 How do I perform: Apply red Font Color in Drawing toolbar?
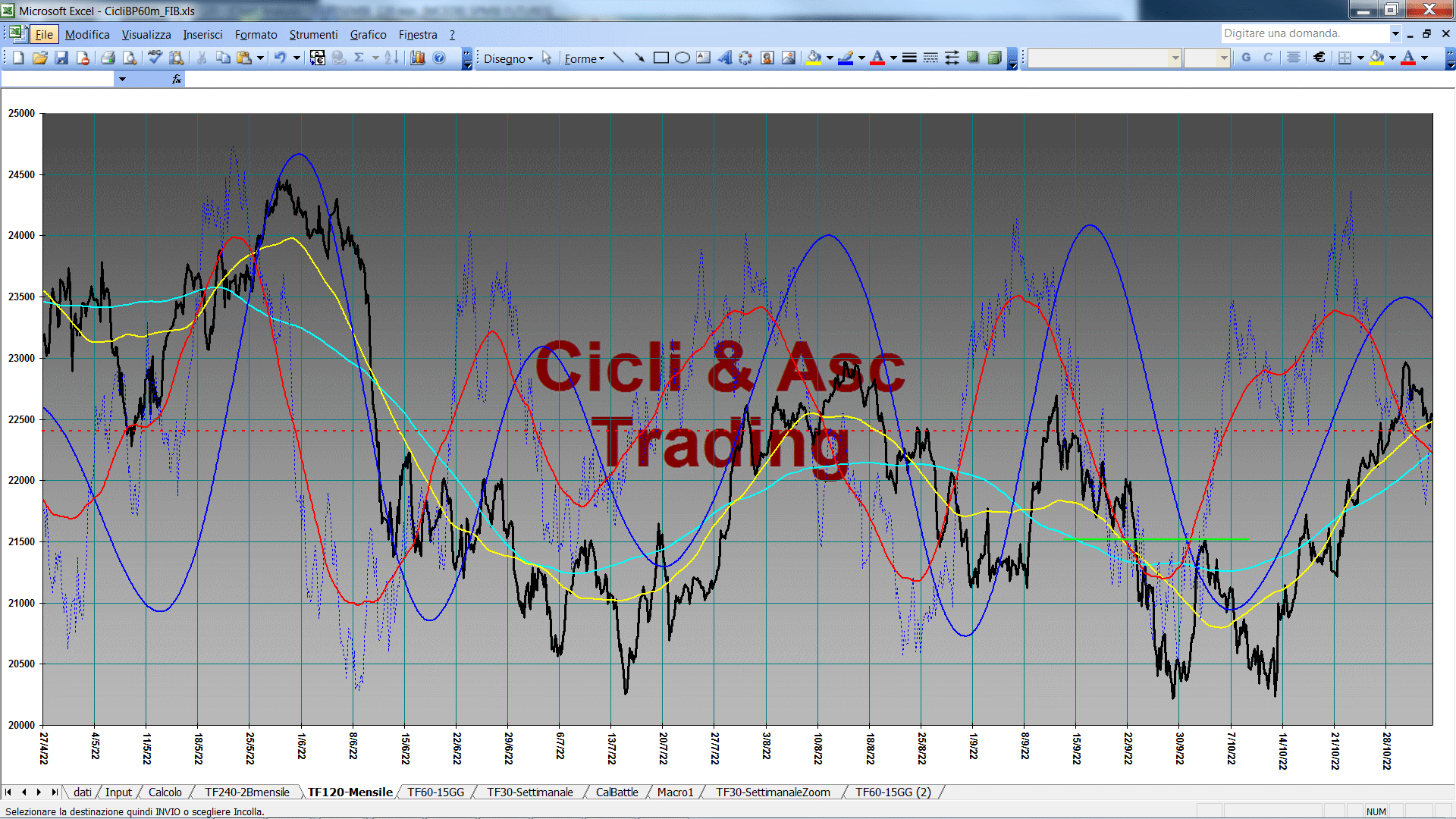click(877, 58)
